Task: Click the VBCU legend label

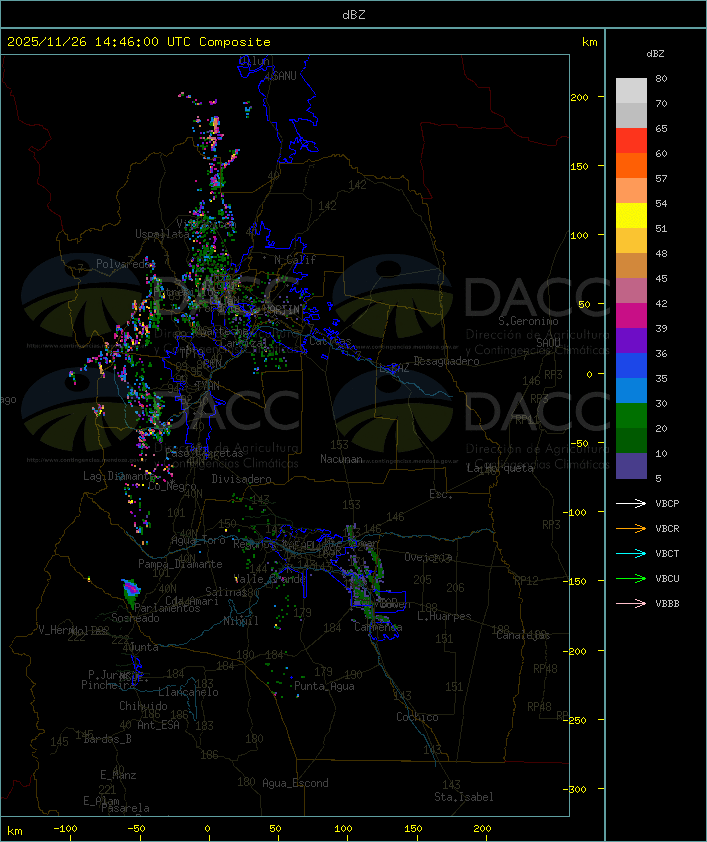Action: click(667, 579)
